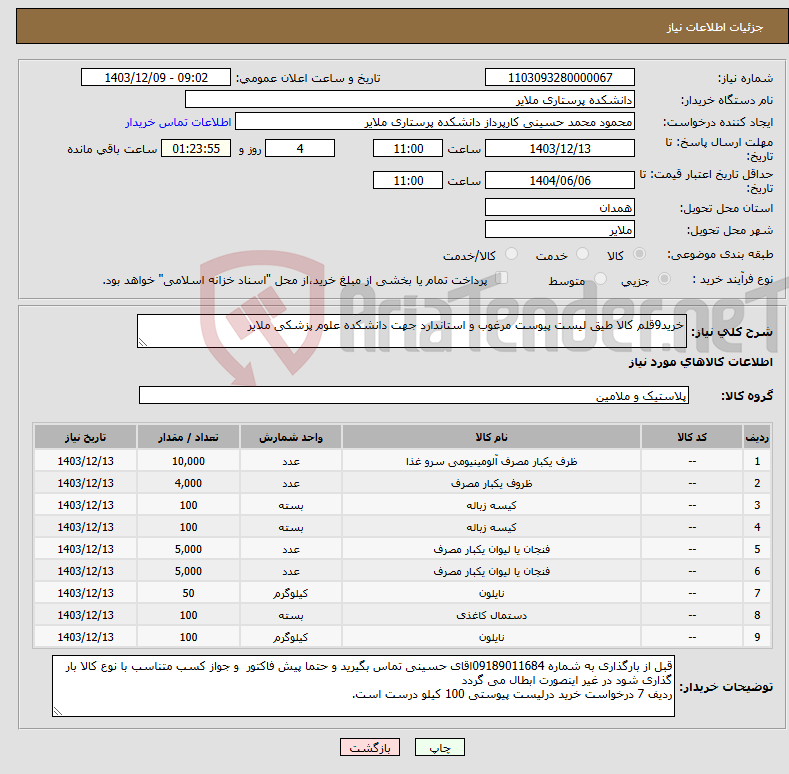Viewport: 789px width, 774px height.
Task: Click the date 1403/12/13 in row 1
Action: [86, 461]
